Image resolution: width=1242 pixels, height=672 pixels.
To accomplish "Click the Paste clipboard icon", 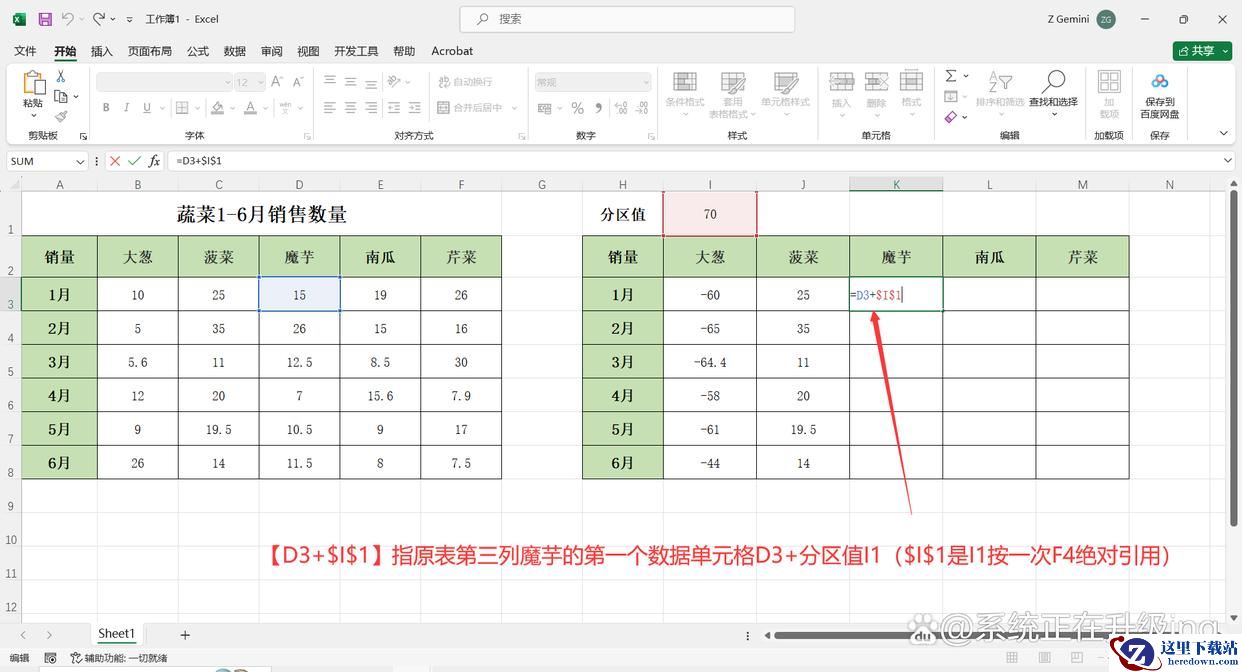I will coord(33,84).
